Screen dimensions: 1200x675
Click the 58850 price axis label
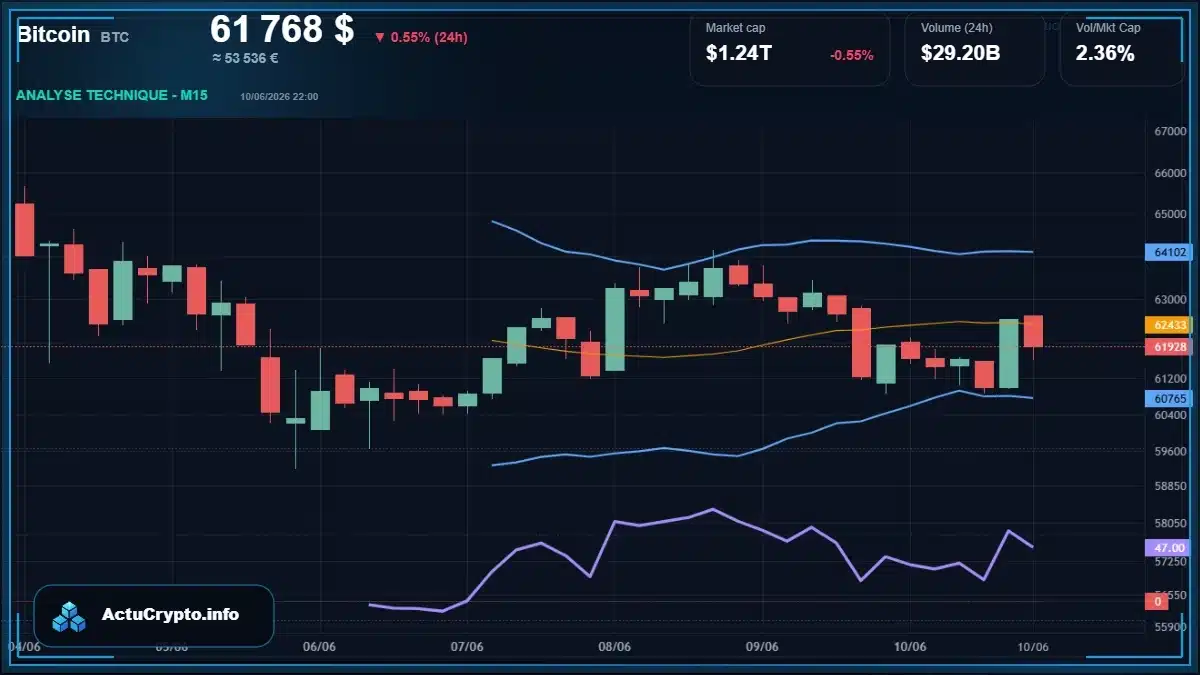(x=1169, y=486)
